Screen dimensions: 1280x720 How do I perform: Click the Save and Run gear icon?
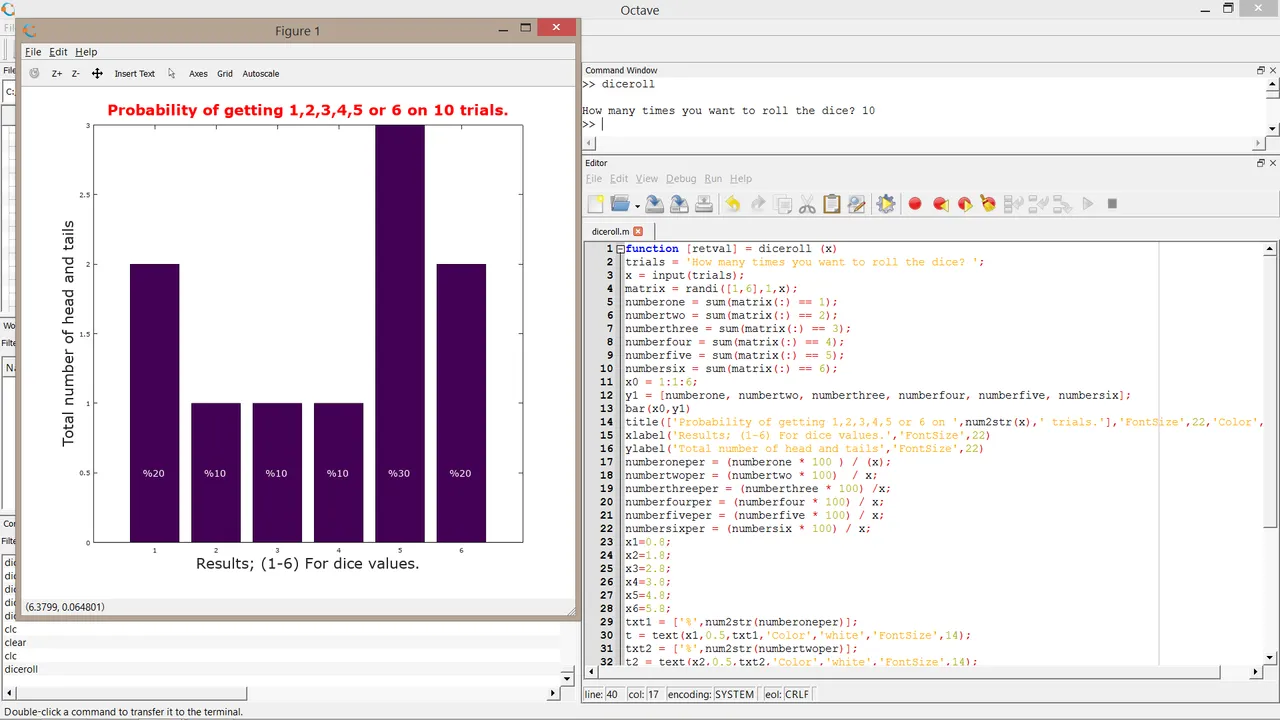tap(885, 204)
